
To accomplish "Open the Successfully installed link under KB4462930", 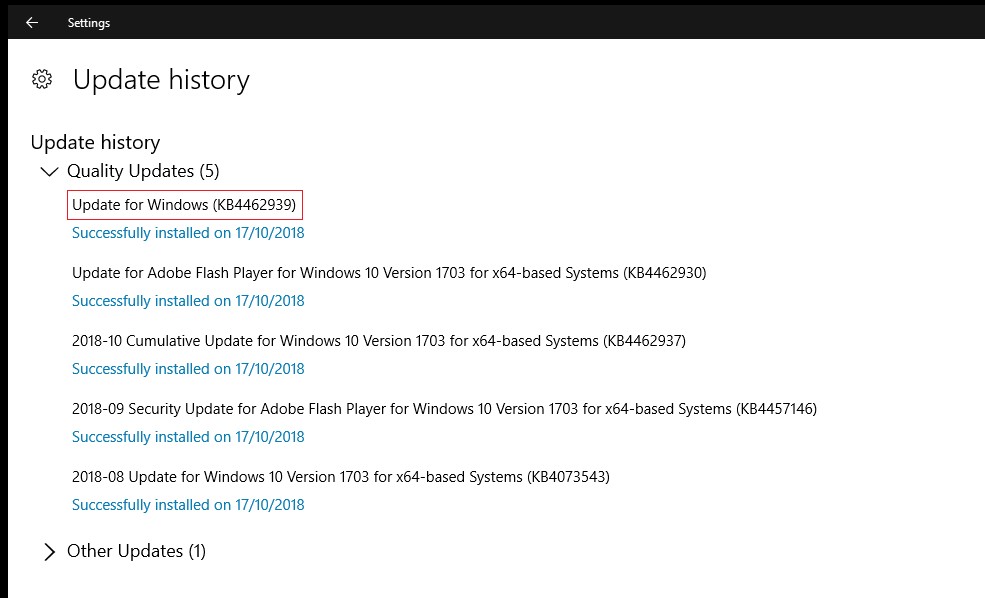I will [188, 301].
